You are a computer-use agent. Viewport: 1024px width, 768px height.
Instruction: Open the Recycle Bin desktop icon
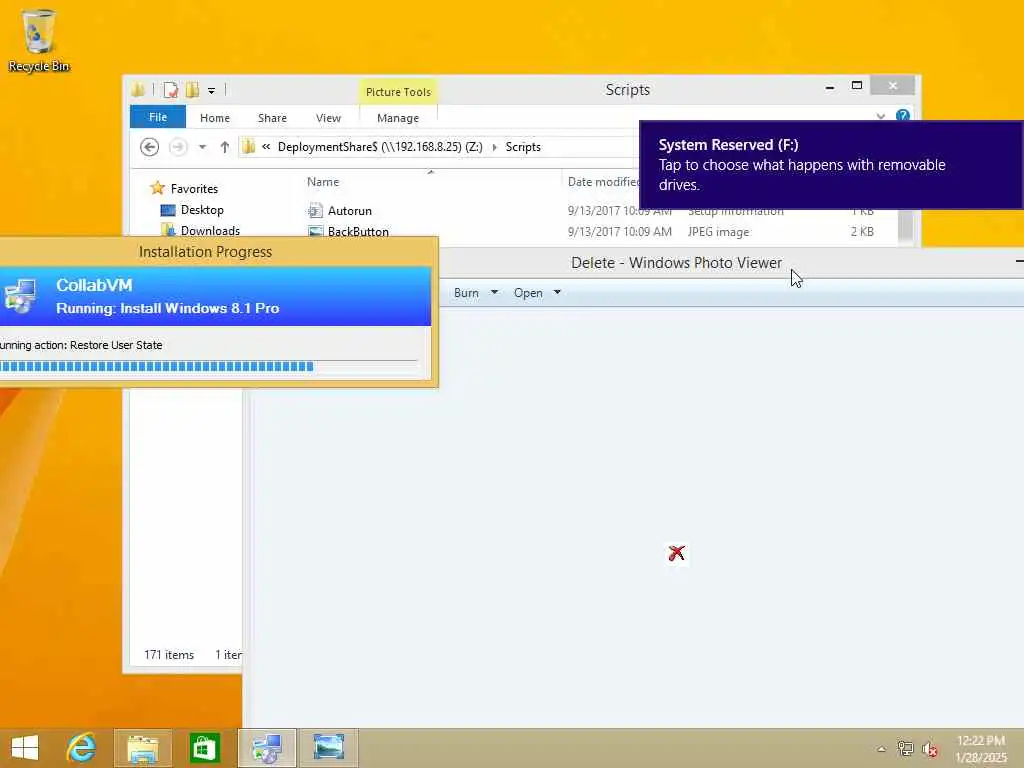(x=39, y=39)
